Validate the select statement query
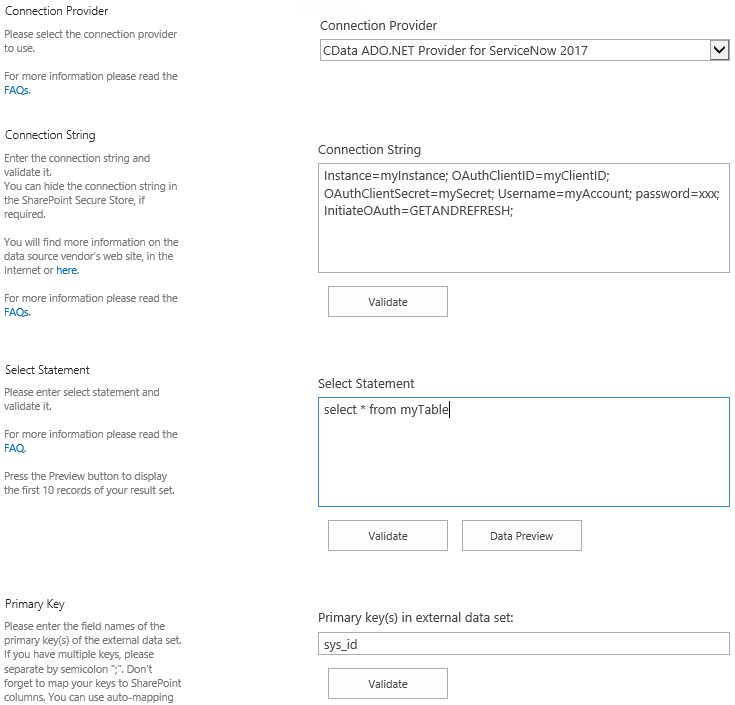The width and height of the screenshot is (735, 705). [388, 536]
